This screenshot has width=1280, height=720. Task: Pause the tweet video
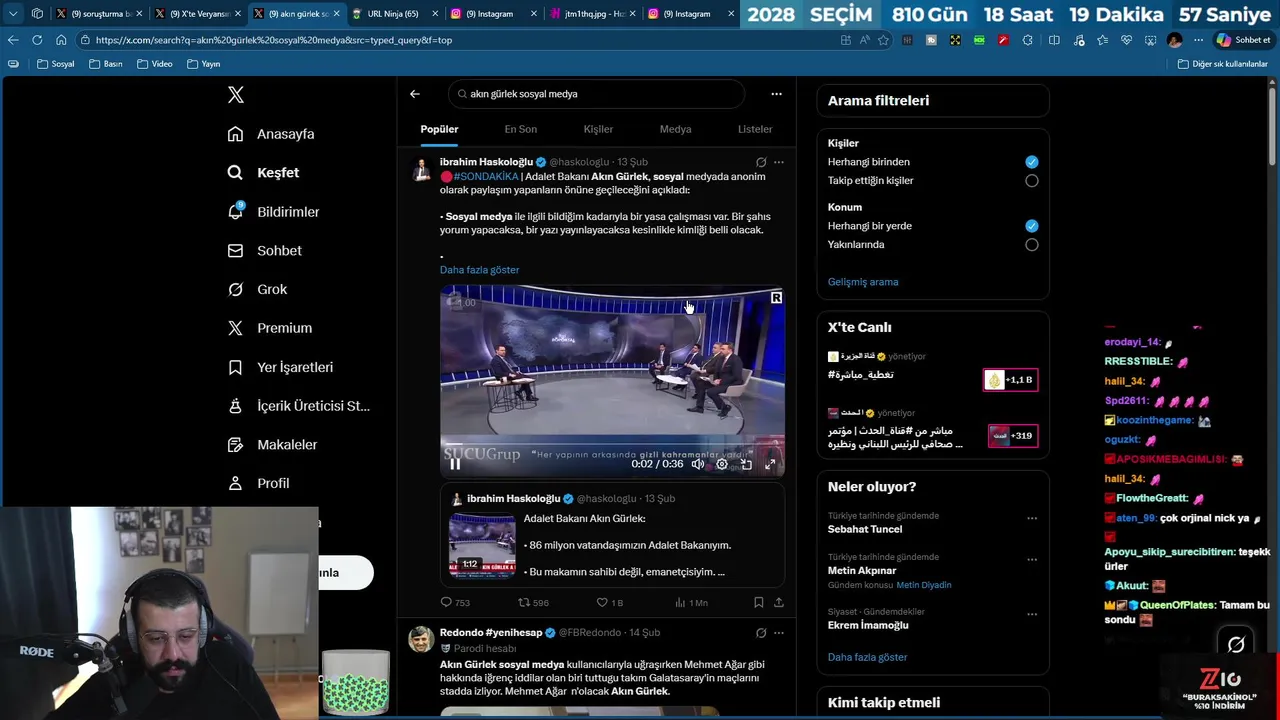[x=455, y=464]
